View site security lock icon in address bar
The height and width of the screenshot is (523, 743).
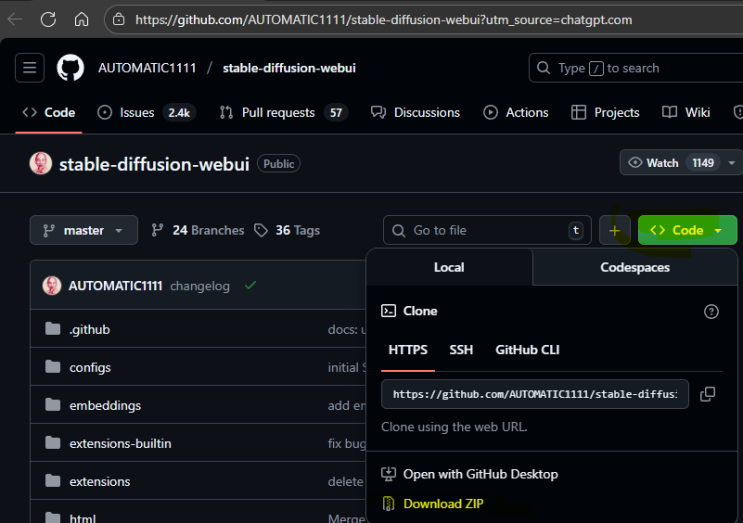click(118, 19)
